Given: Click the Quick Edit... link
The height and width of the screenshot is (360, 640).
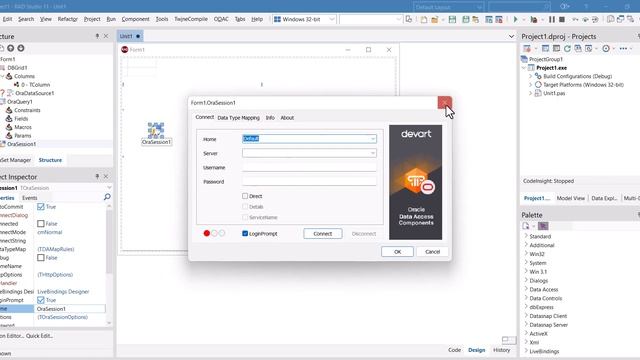Looking at the screenshot, I should click(39, 336).
